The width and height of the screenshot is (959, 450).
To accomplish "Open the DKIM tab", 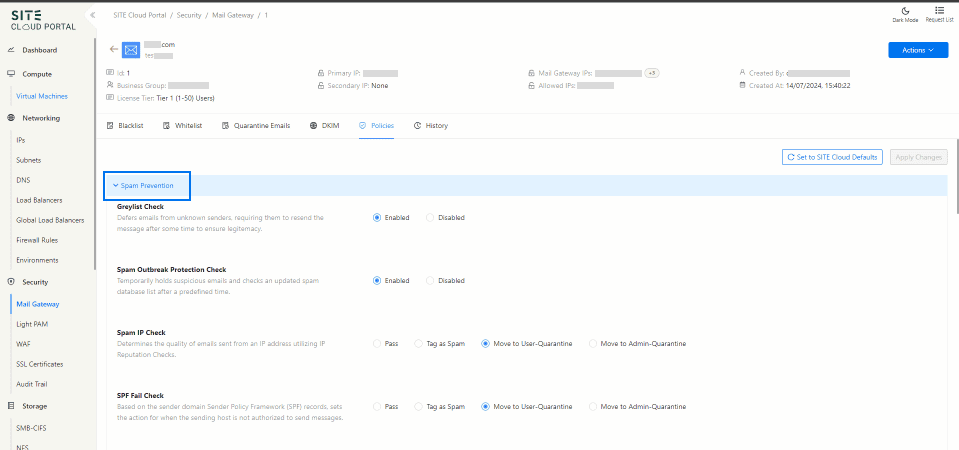I will click(326, 126).
